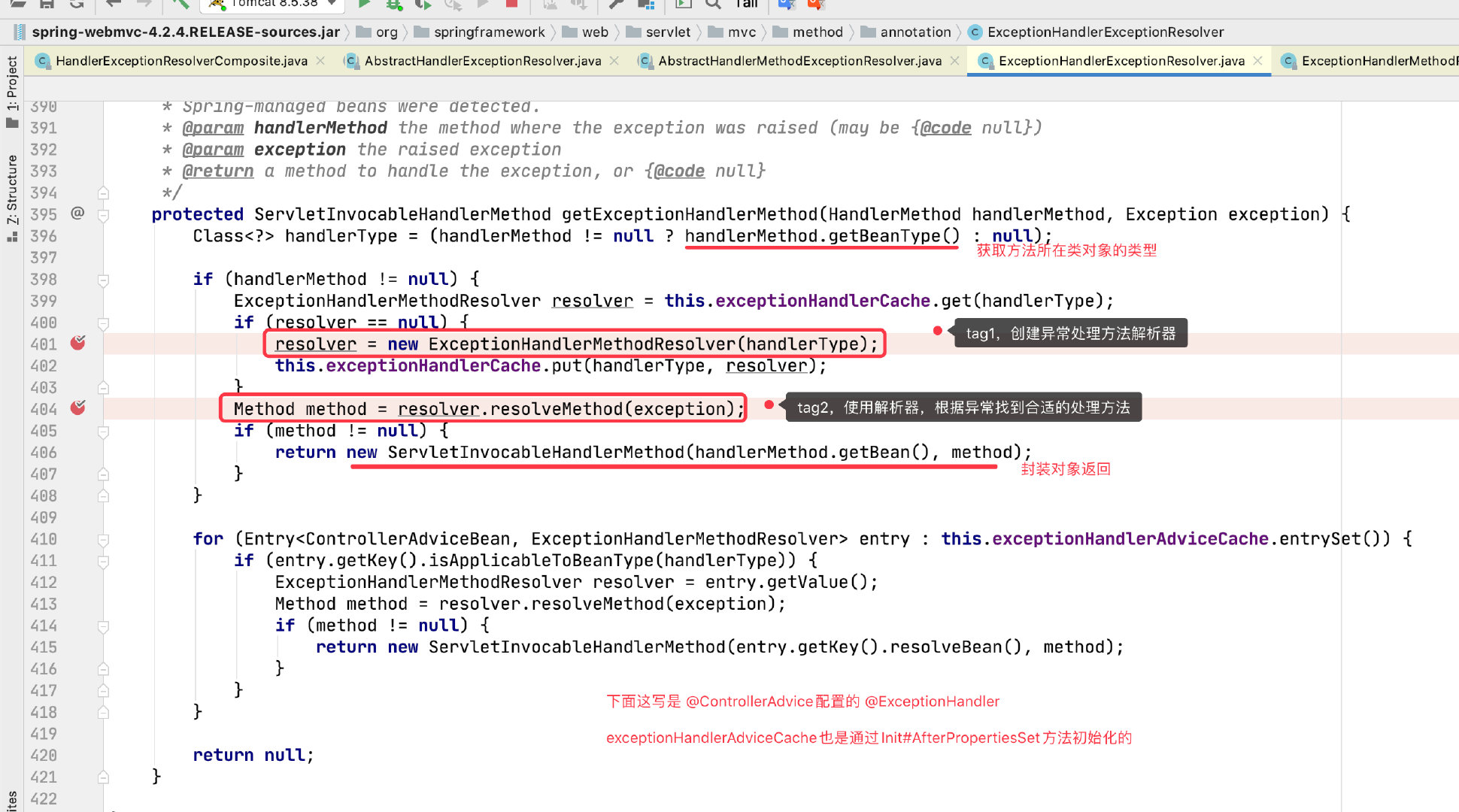The width and height of the screenshot is (1459, 812).
Task: Click line number 420 in the gutter
Action: [x=44, y=755]
